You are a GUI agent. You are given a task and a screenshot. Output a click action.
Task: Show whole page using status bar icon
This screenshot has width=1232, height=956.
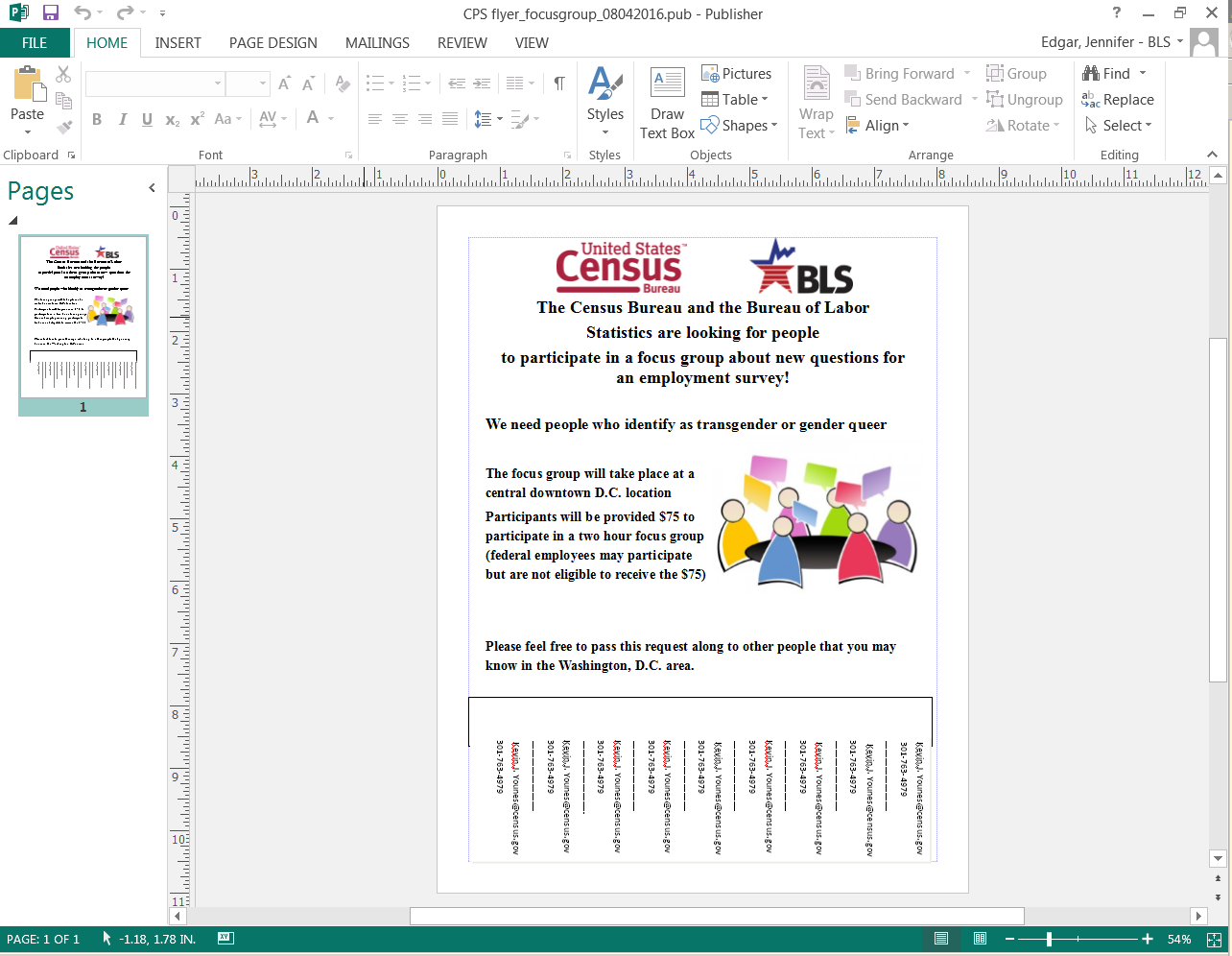coord(1214,939)
